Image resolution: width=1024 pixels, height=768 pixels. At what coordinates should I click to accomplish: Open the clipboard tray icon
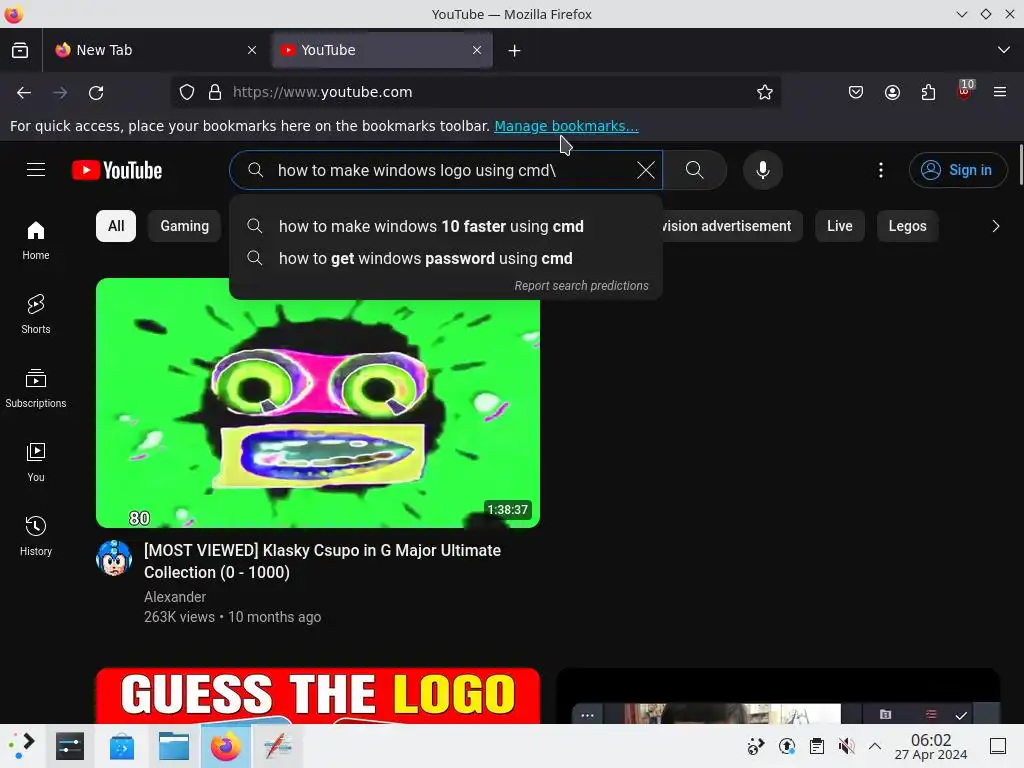point(816,746)
